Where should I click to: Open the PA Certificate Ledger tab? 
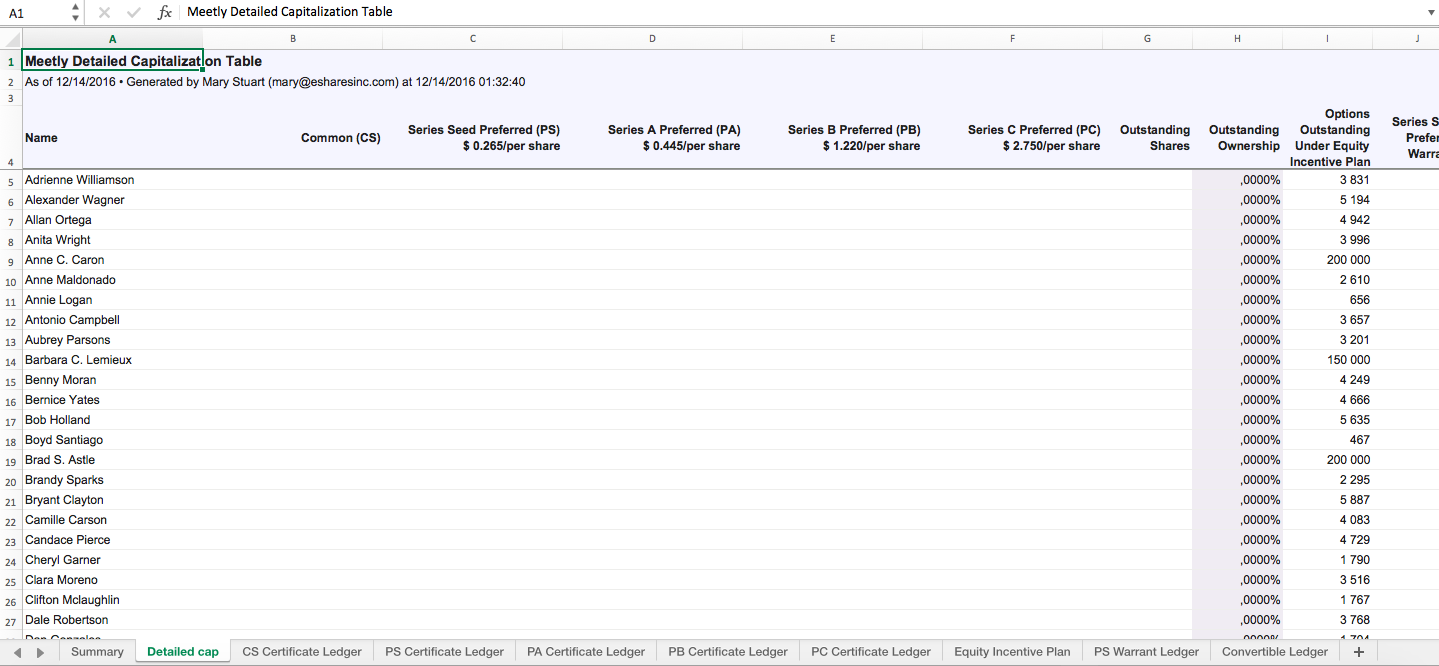586,652
